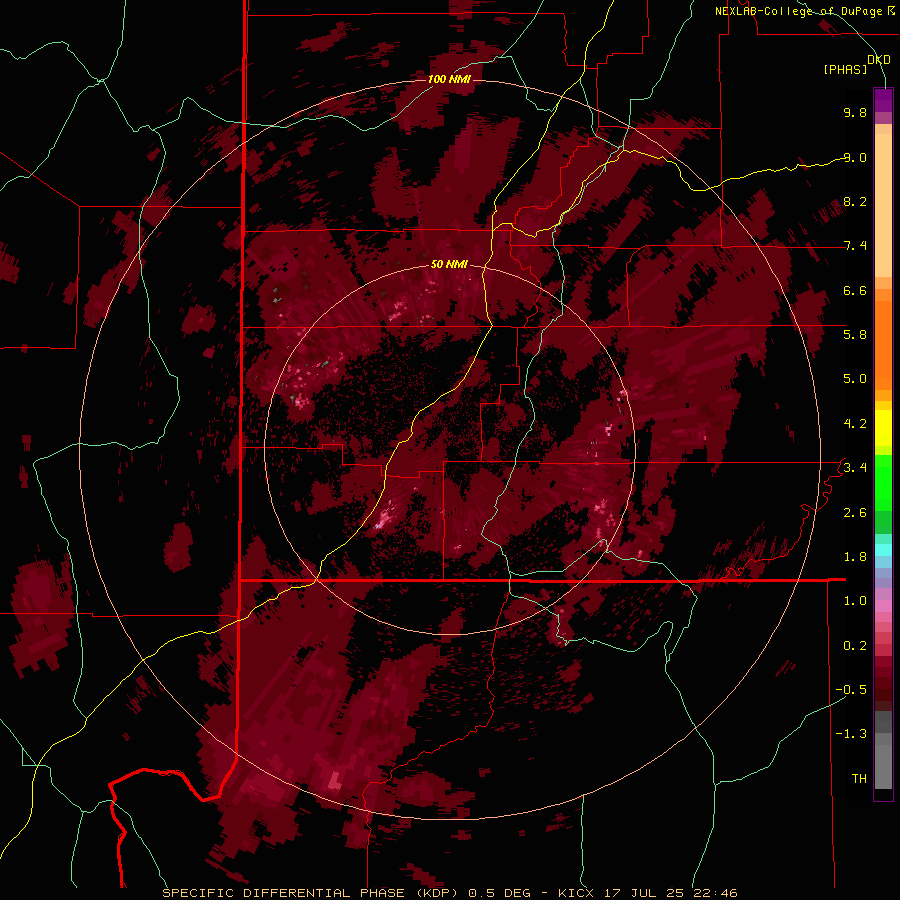The image size is (900, 900).
Task: Click the 5.0 scale value
Action: [x=855, y=379]
